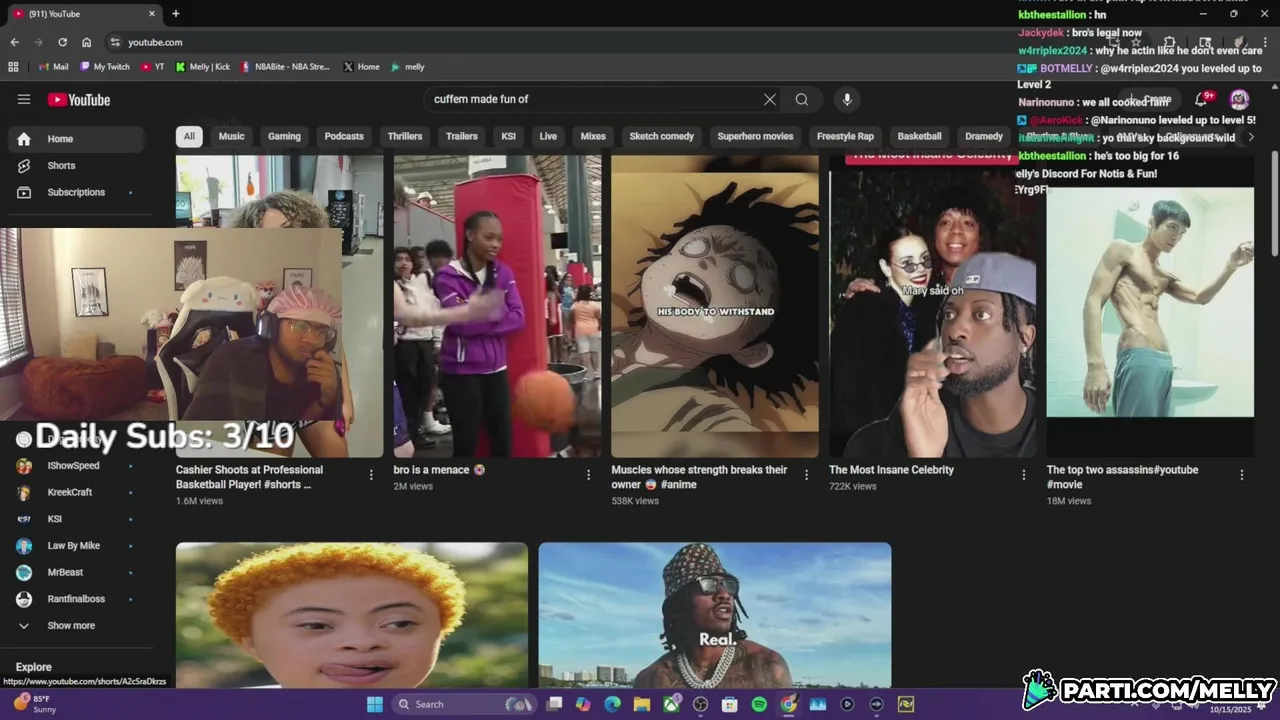Go back with the browser back arrow

coord(14,42)
